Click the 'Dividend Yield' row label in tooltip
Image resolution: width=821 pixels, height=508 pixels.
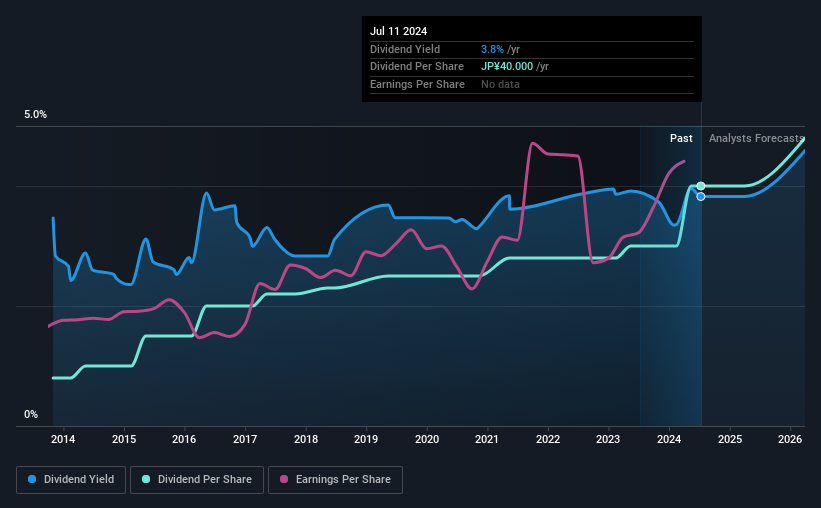click(405, 49)
